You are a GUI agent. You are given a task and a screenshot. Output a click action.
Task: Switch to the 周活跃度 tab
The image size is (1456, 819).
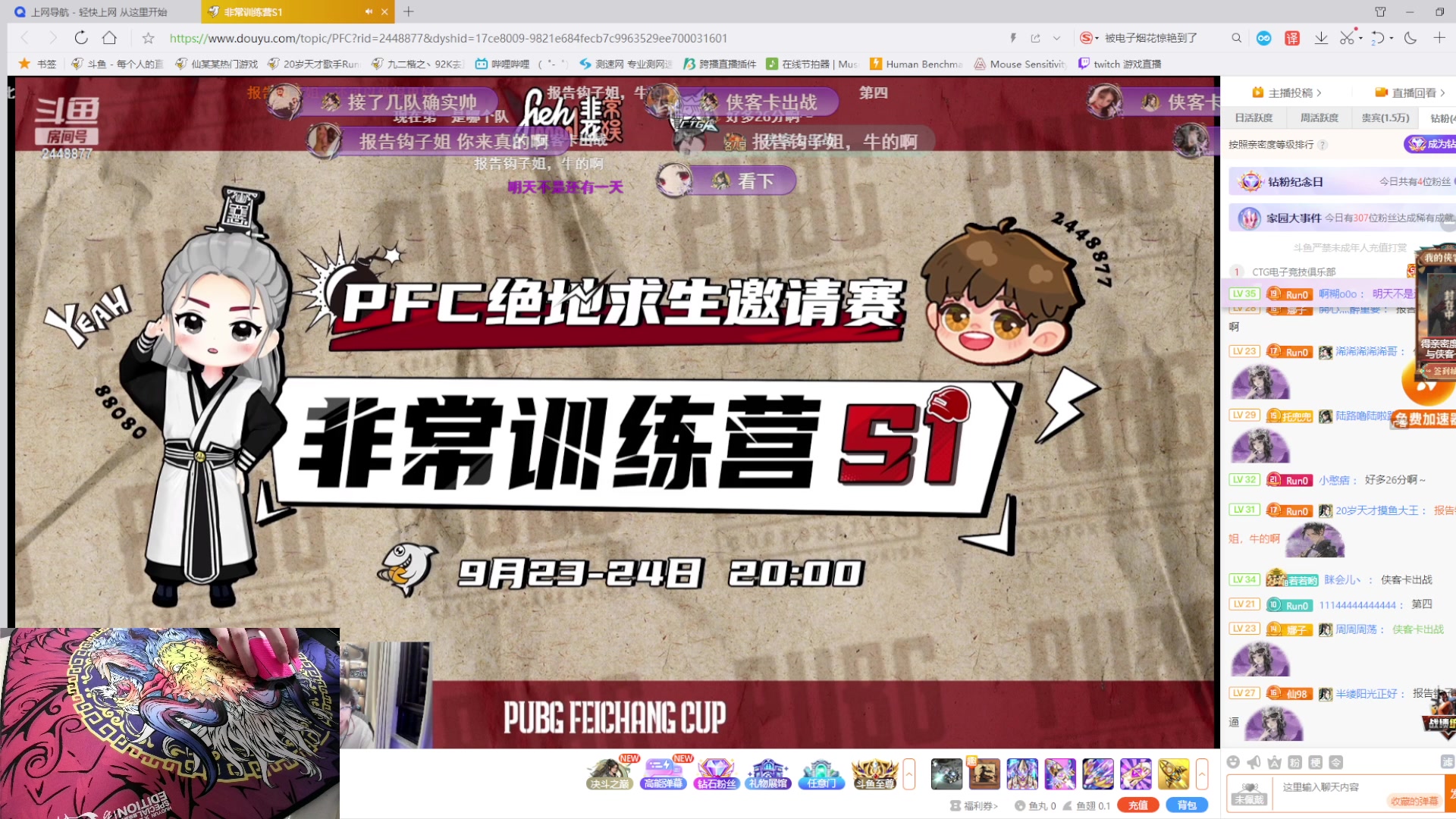click(x=1319, y=118)
